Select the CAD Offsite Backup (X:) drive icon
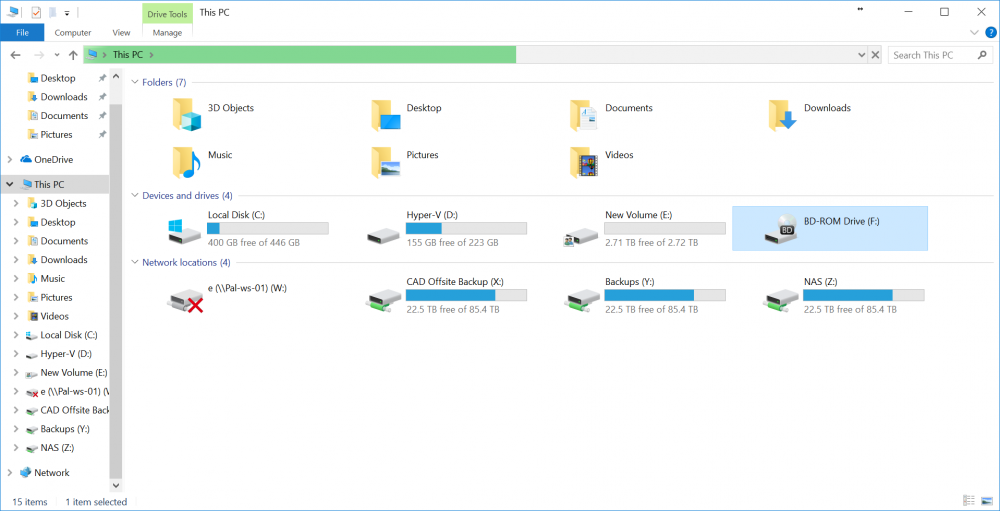The height and width of the screenshot is (511, 1000). point(383,300)
